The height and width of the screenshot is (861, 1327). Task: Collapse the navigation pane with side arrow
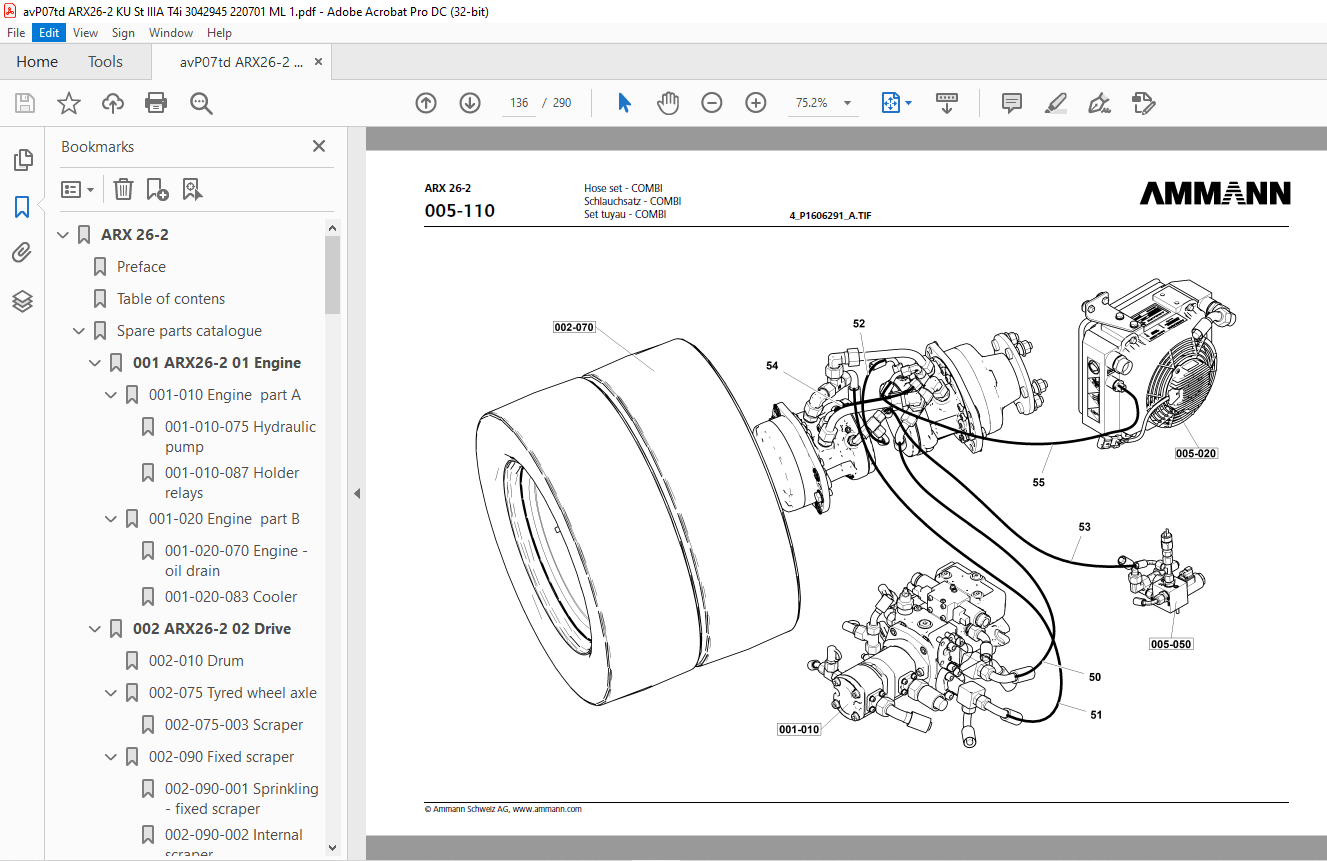[x=357, y=493]
